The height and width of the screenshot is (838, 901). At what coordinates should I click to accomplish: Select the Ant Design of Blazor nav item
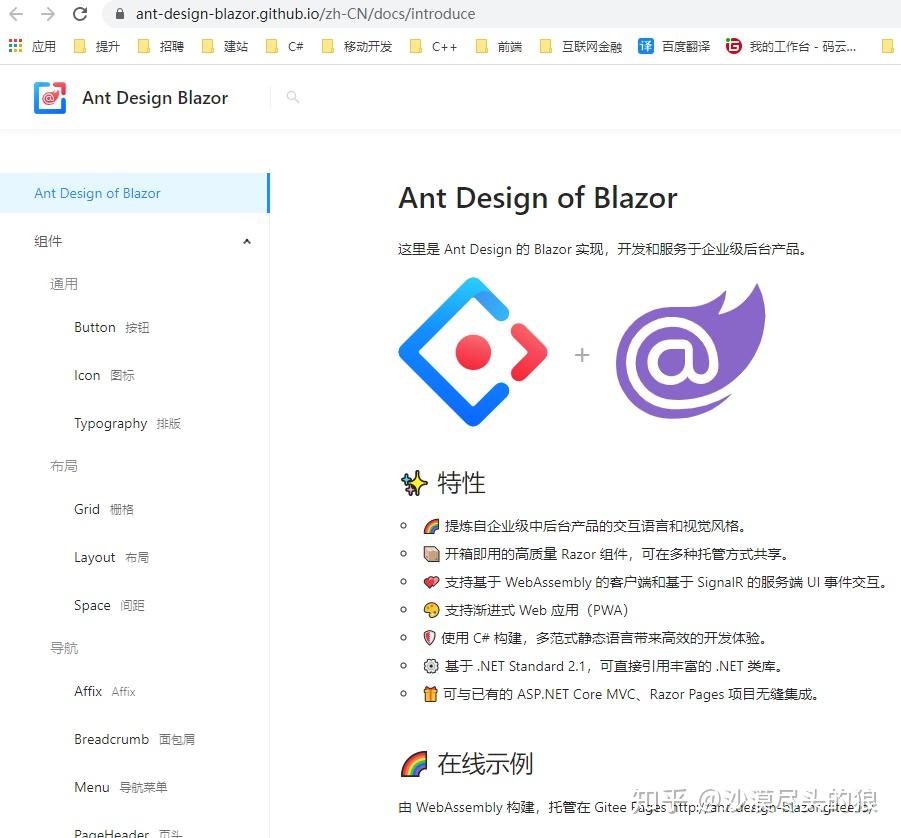click(x=97, y=193)
